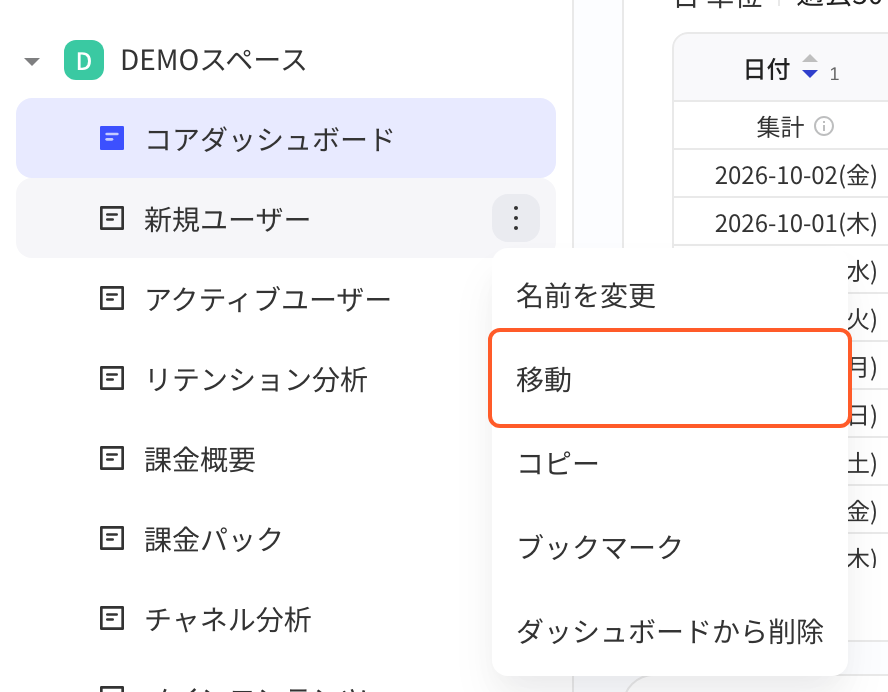This screenshot has width=888, height=692.
Task: Choose 移動 from the context menu
Action: 670,378
